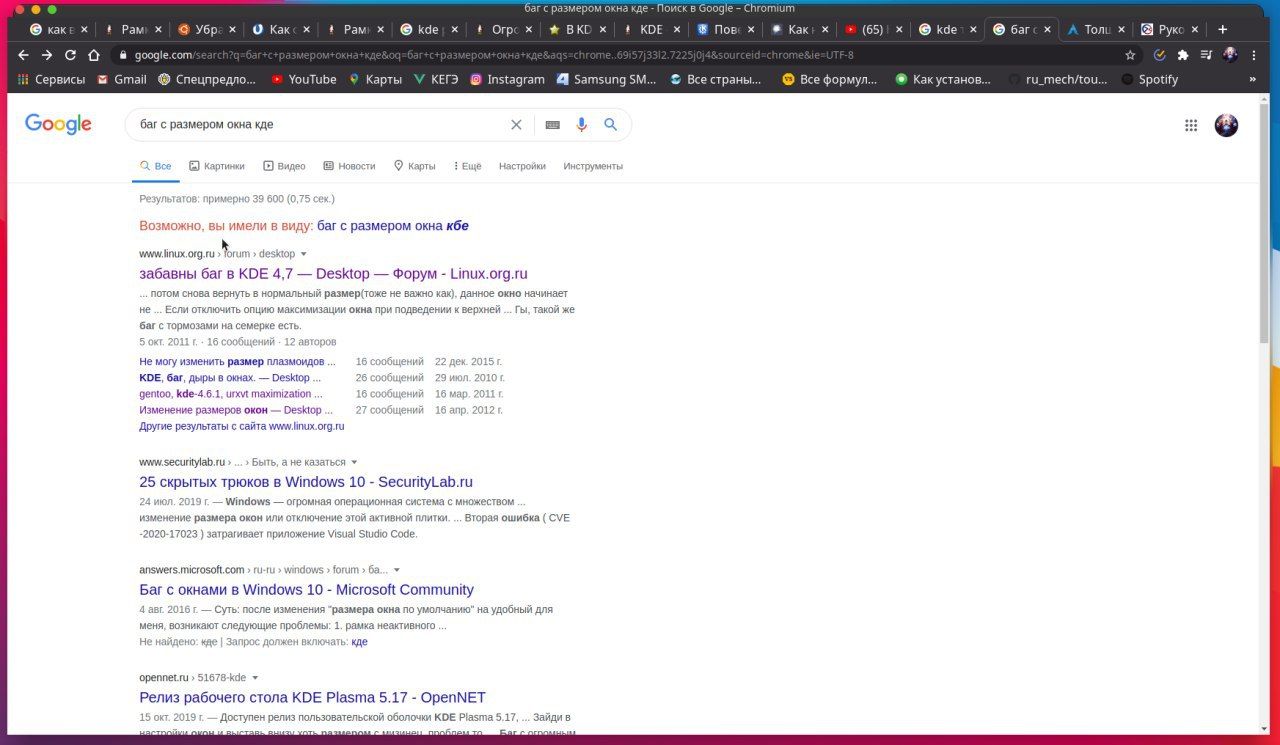
Task: Reload the page with the refresh icon
Action: (70, 55)
